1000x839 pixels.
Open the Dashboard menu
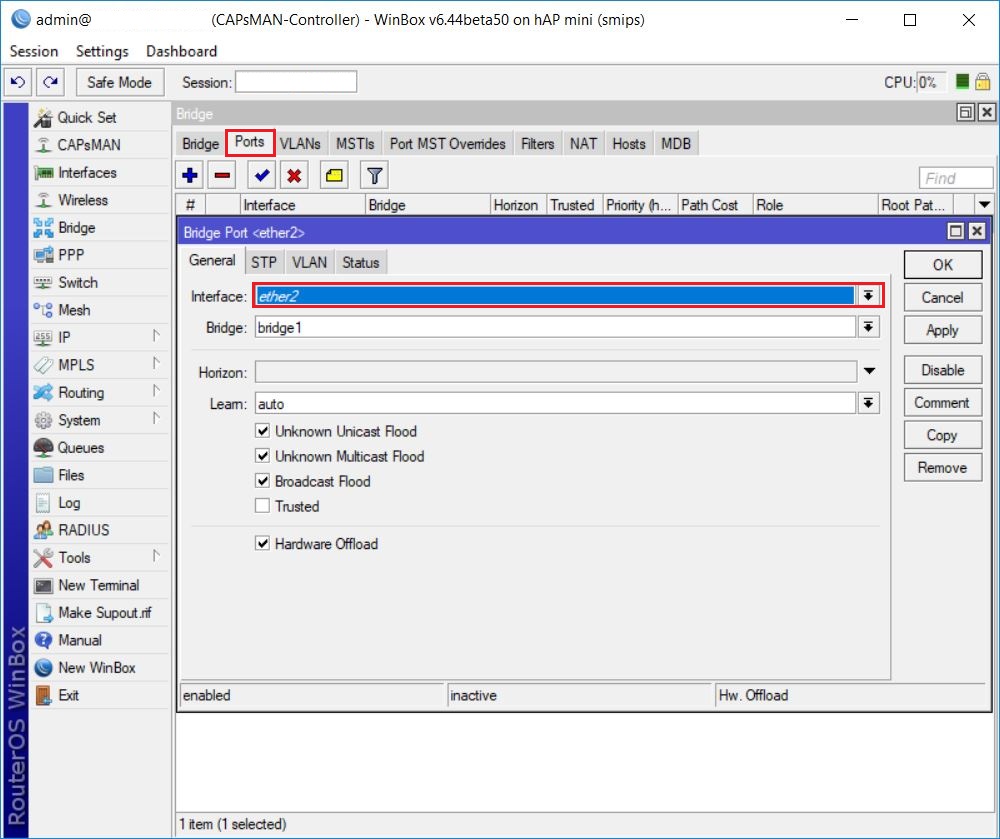182,51
